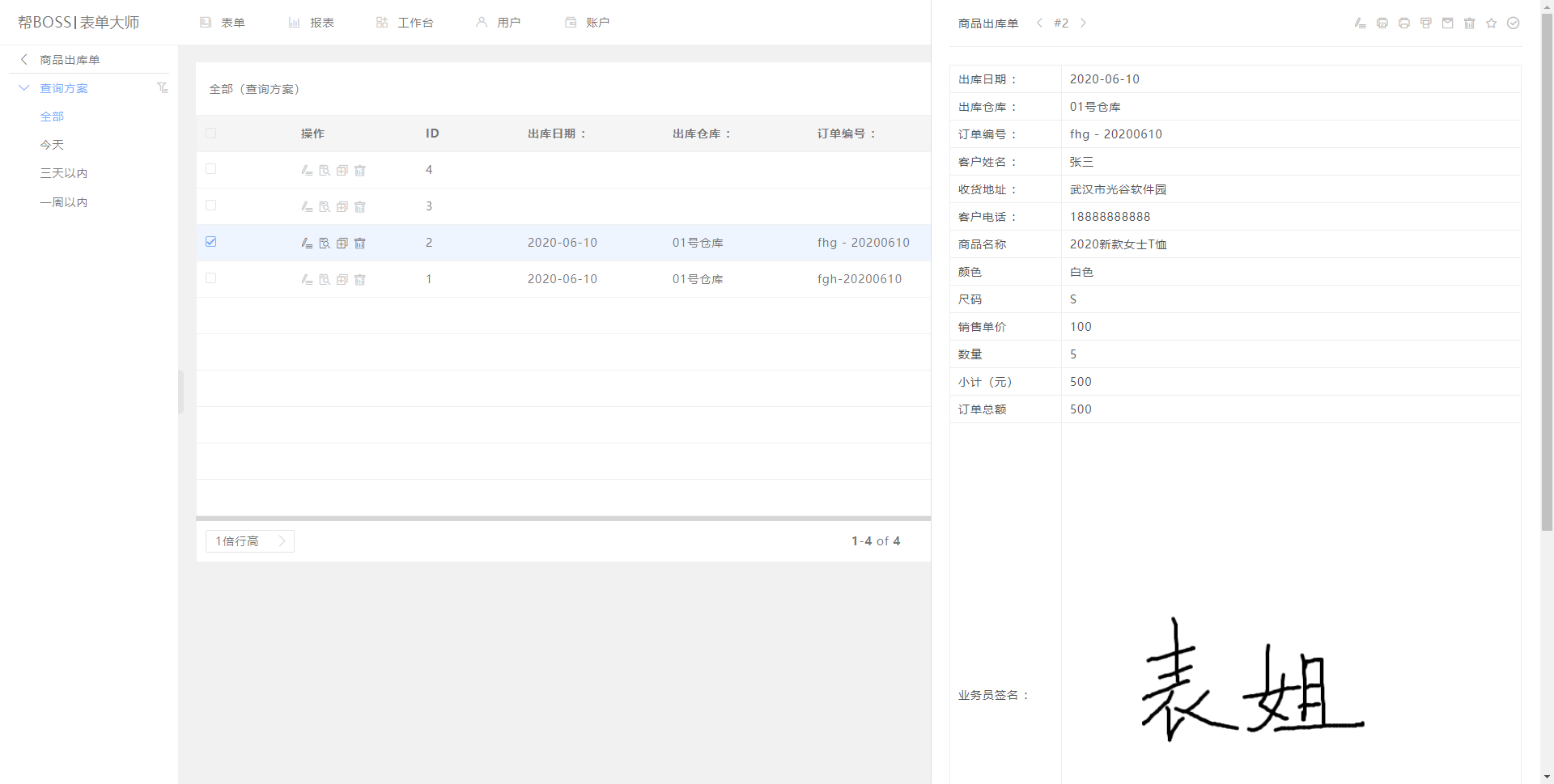Open the 报表 menu in top navigation
Viewport: 1554px width, 784px height.
[312, 23]
